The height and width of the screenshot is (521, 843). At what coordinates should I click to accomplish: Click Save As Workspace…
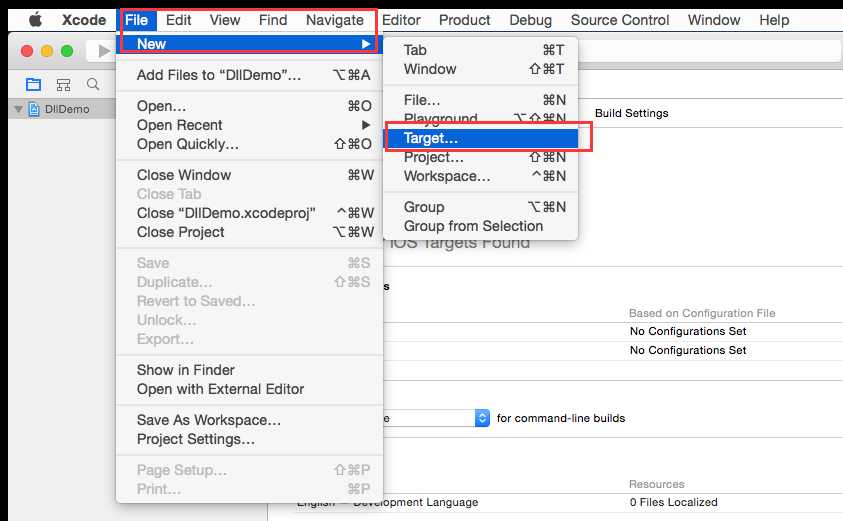[208, 420]
